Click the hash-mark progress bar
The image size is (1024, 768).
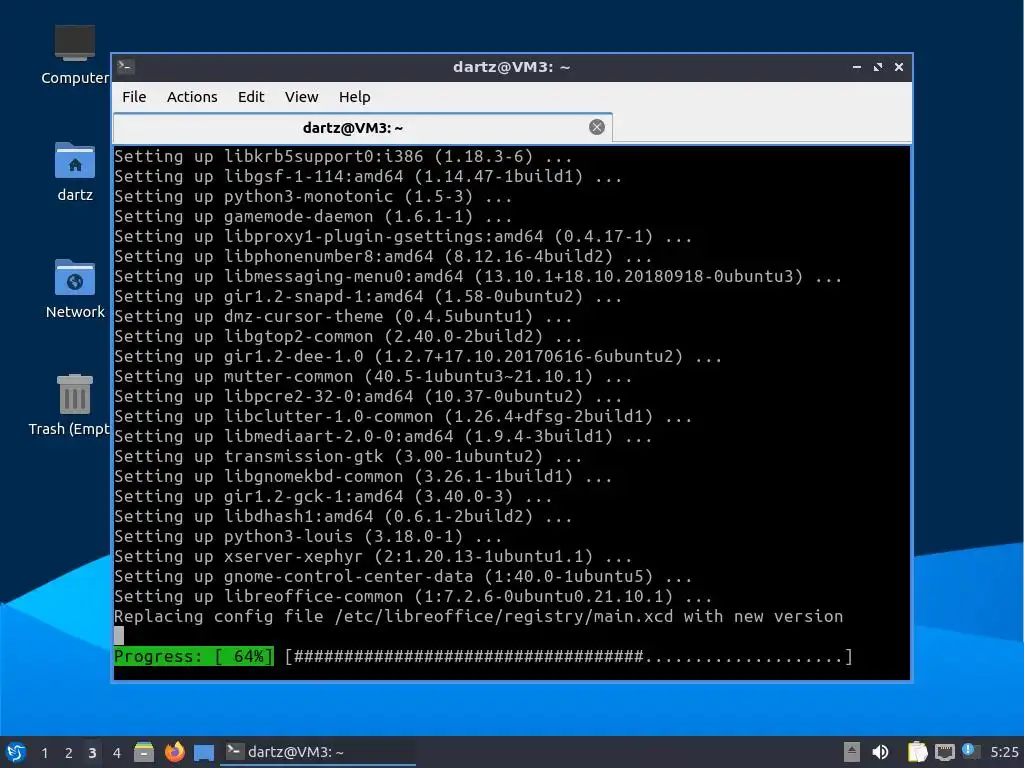click(569, 656)
